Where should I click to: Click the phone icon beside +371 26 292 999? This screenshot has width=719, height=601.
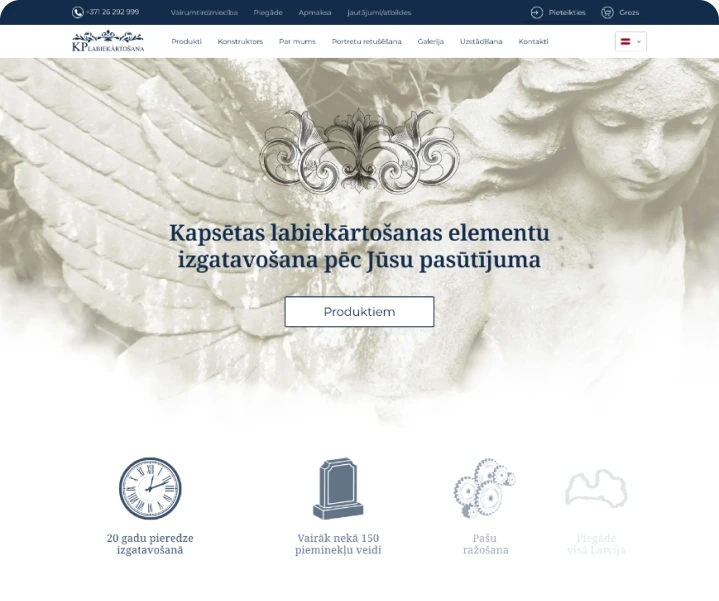(x=77, y=12)
